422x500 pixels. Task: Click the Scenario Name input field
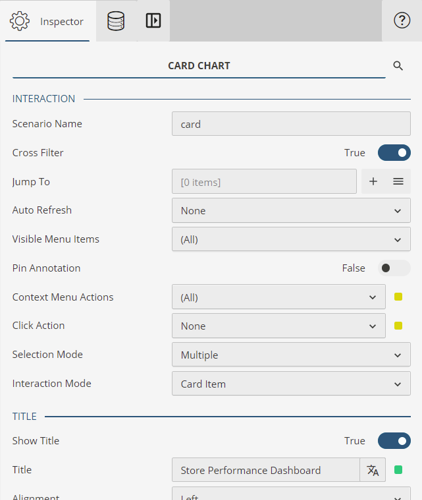(x=291, y=124)
